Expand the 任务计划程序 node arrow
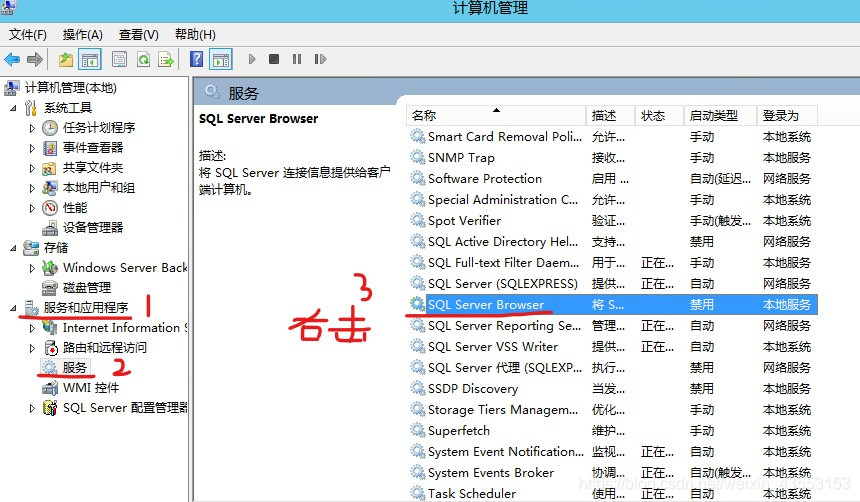The width and height of the screenshot is (860, 502). tap(32, 128)
